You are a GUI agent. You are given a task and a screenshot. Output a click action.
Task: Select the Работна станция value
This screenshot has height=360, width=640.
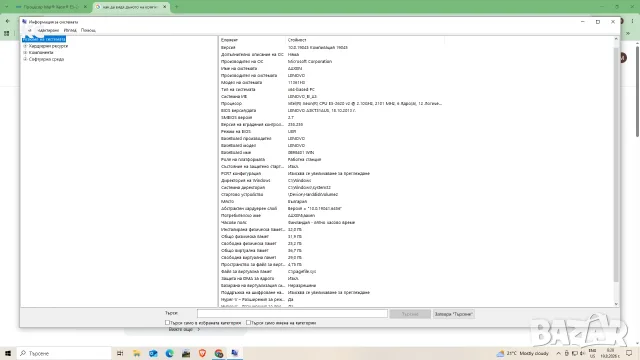(x=304, y=160)
